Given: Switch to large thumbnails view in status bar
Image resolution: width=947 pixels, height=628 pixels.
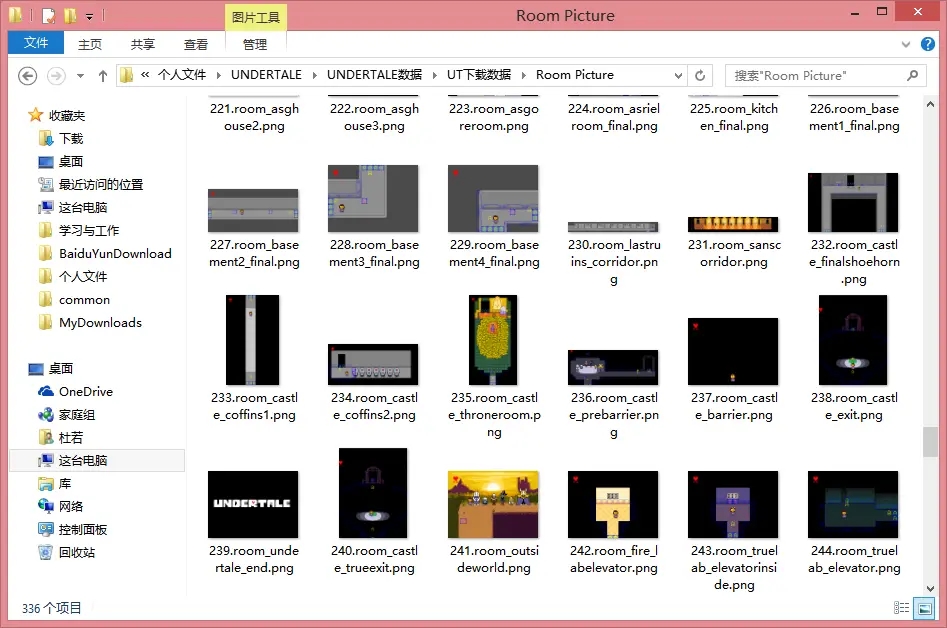Looking at the screenshot, I should [x=926, y=608].
